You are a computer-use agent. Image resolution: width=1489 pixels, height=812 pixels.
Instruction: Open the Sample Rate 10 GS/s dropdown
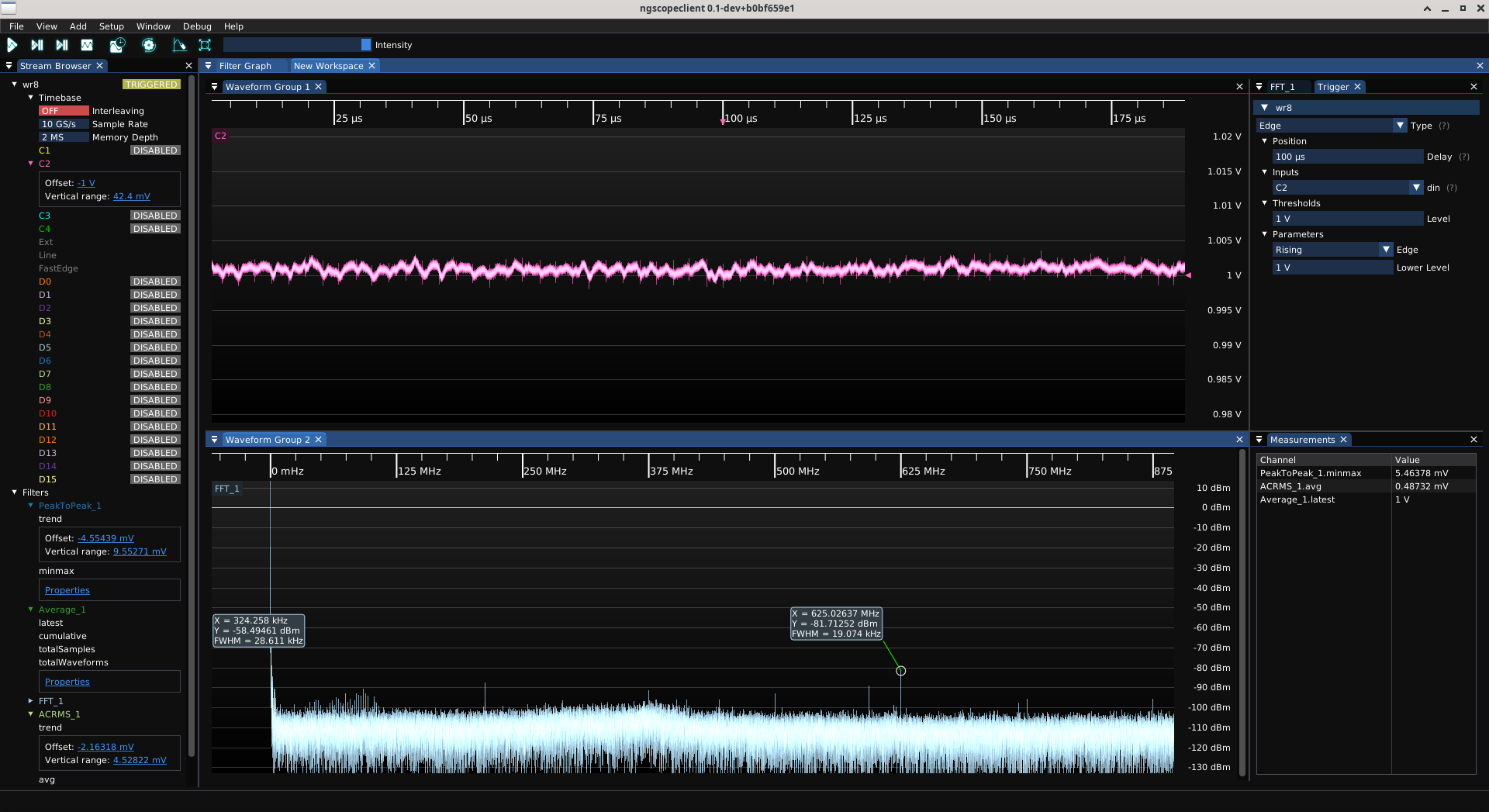pyautogui.click(x=64, y=124)
